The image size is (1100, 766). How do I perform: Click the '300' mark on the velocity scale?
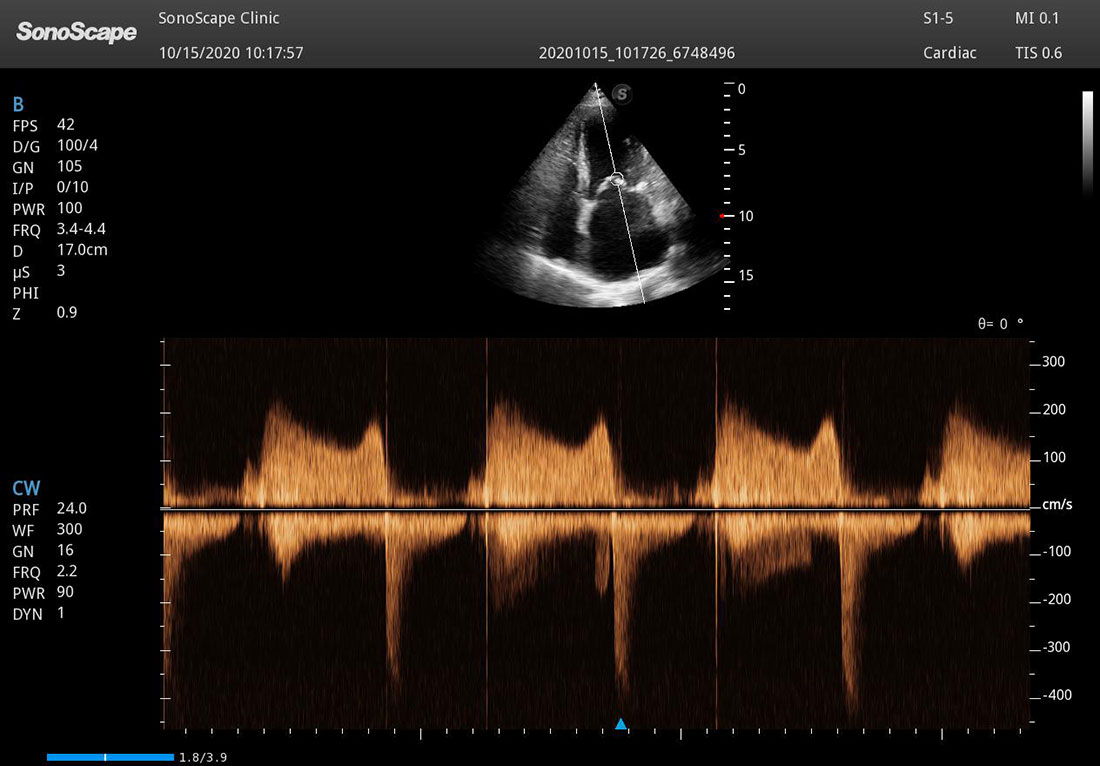1054,362
